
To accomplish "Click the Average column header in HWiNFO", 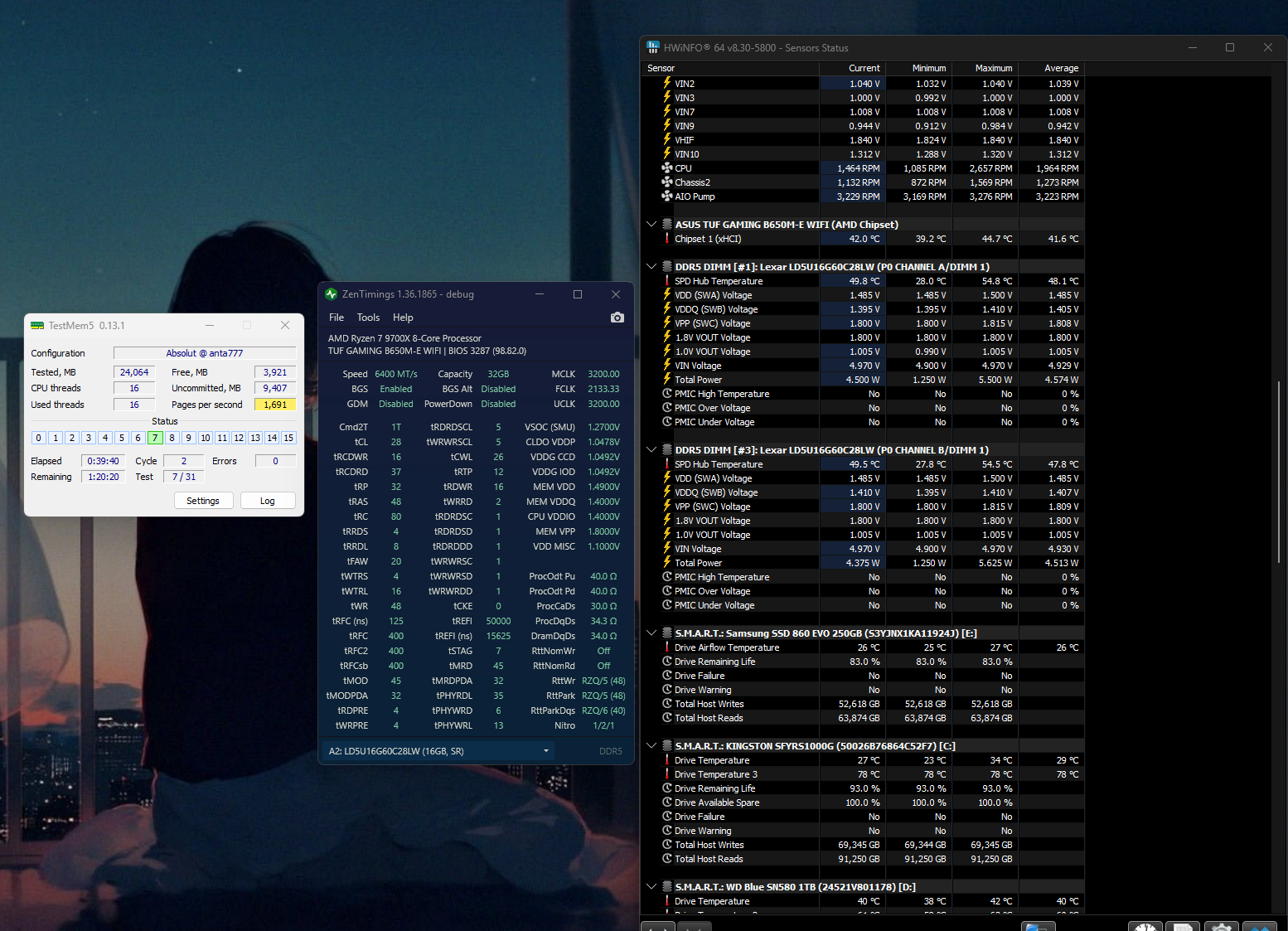I will (1052, 68).
